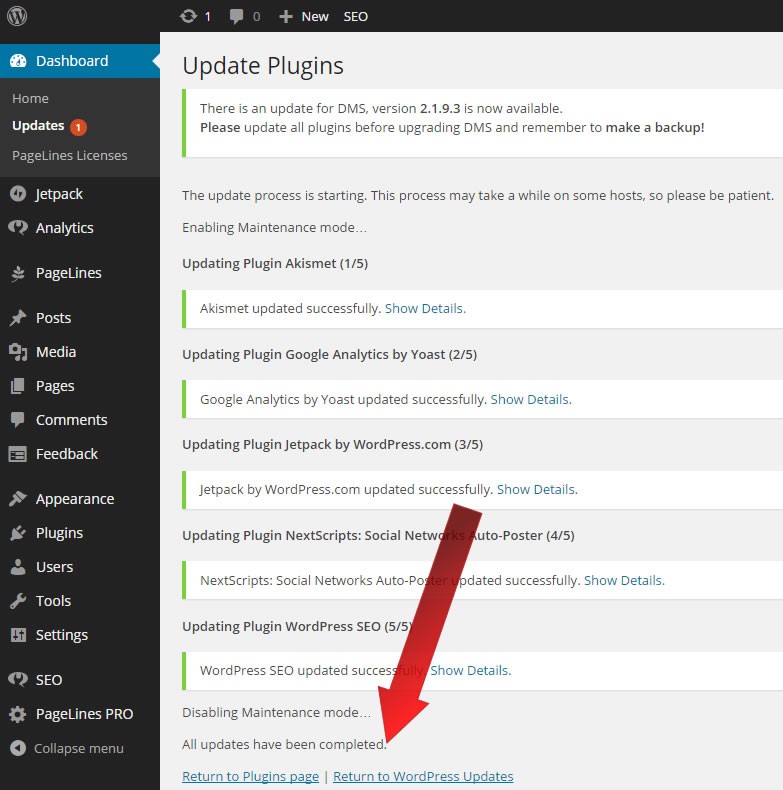Click the PageLines leaf icon
Viewport: 783px width, 790px height.
(18, 273)
